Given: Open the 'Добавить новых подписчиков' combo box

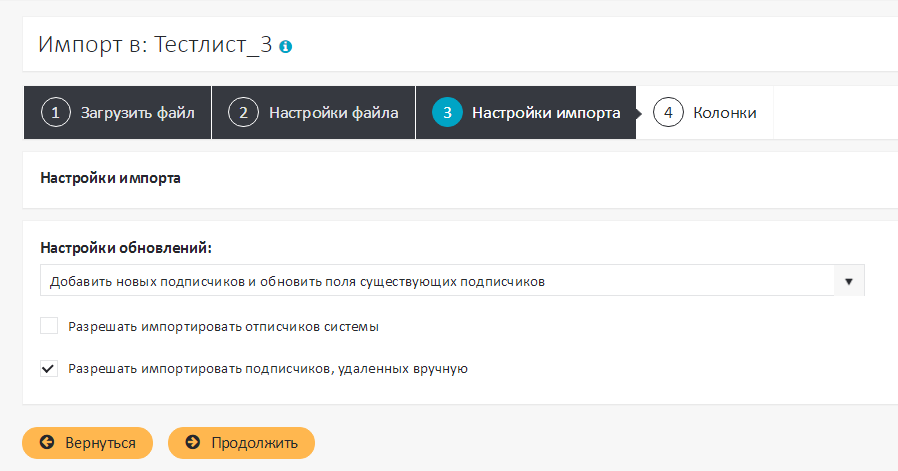Looking at the screenshot, I should (437, 281).
